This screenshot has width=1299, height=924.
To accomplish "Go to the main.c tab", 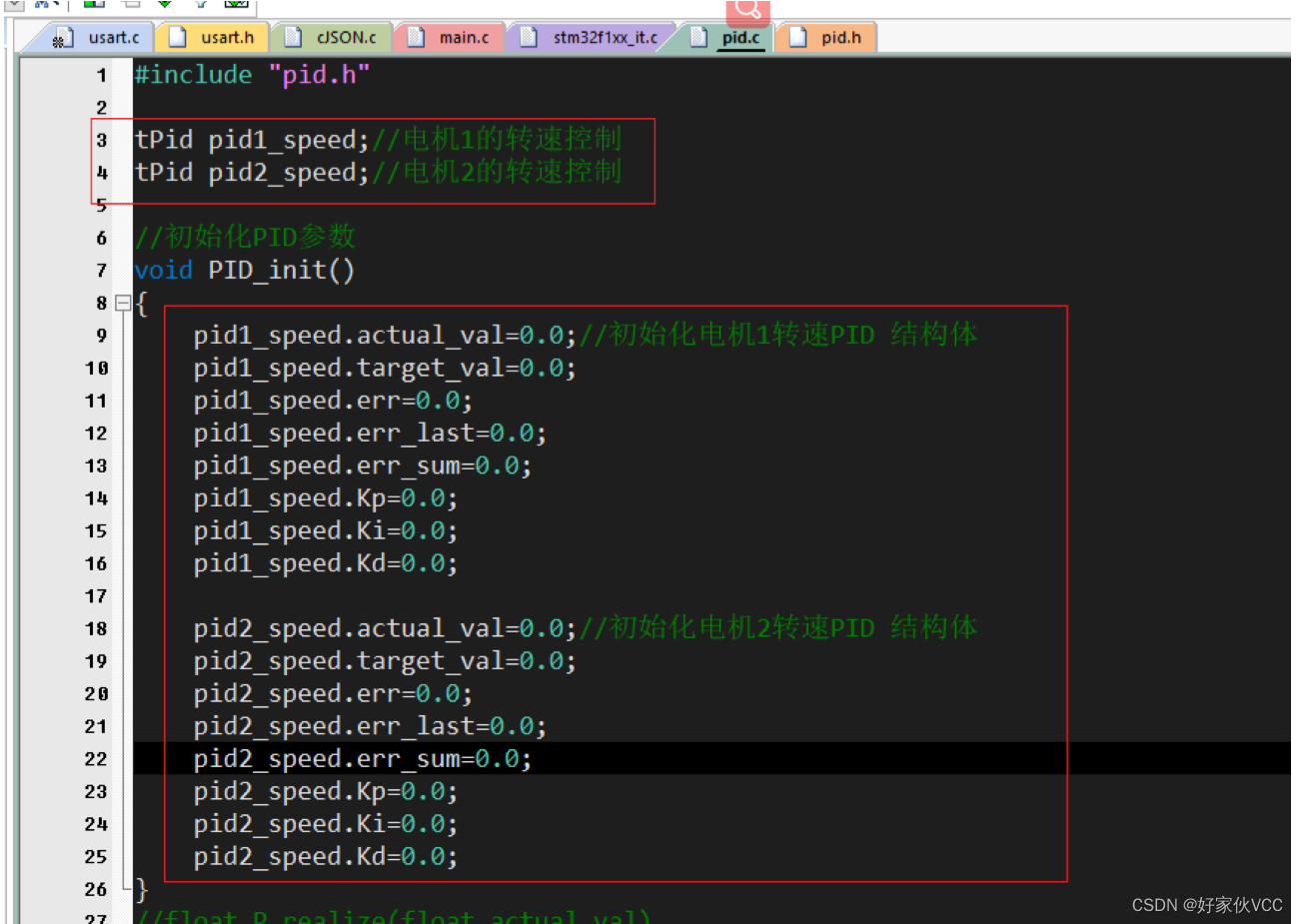I will click(x=450, y=38).
